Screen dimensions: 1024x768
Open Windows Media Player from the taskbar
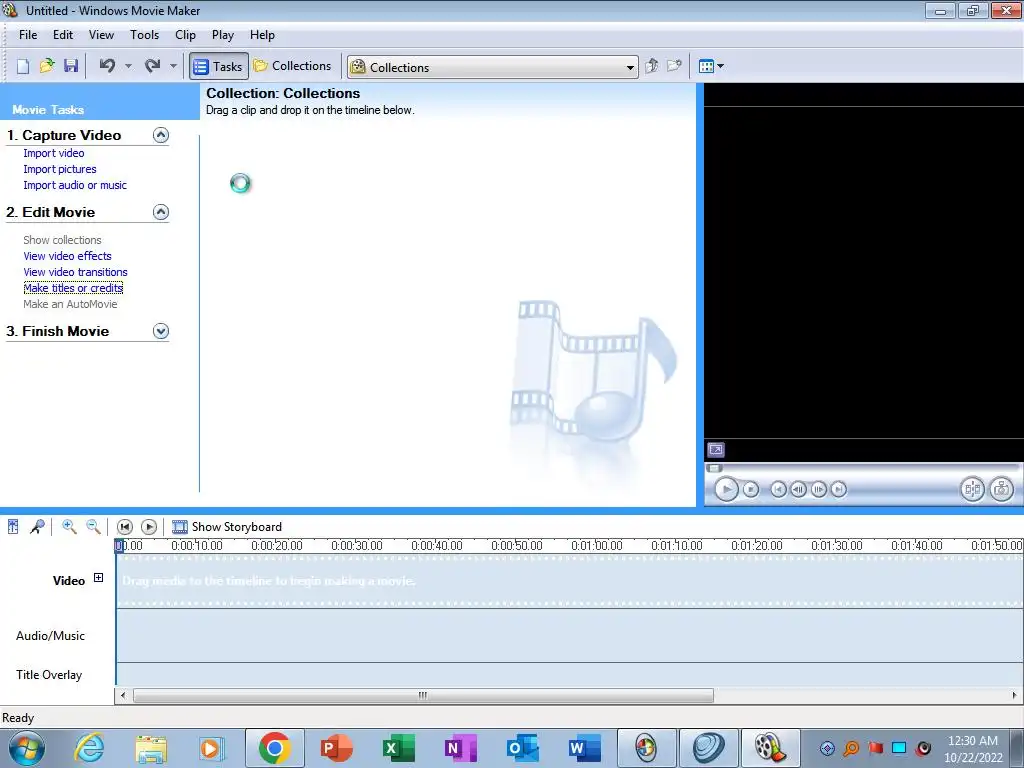point(210,748)
